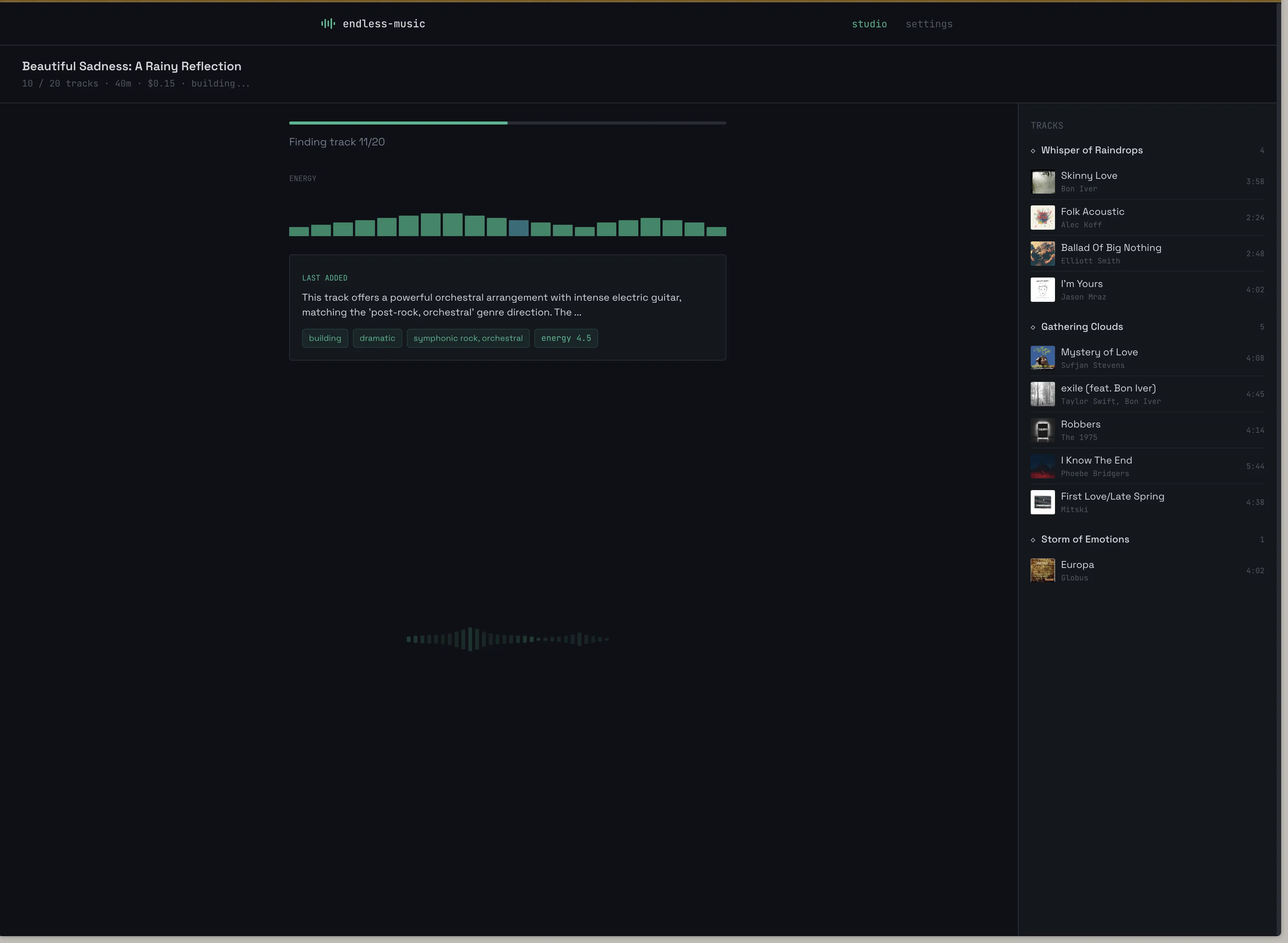
Task: Select the Europa album cover
Action: pyautogui.click(x=1042, y=570)
